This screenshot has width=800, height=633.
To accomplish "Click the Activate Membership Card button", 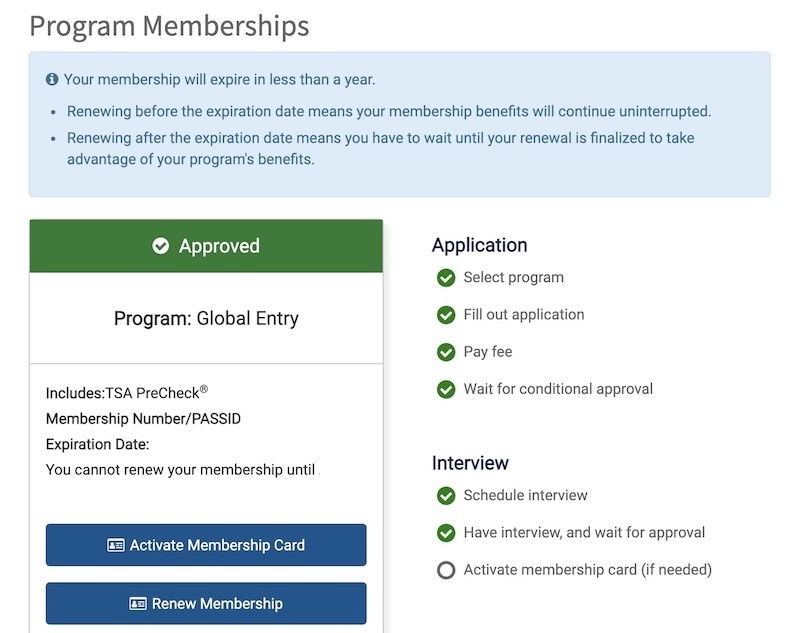I will [206, 545].
